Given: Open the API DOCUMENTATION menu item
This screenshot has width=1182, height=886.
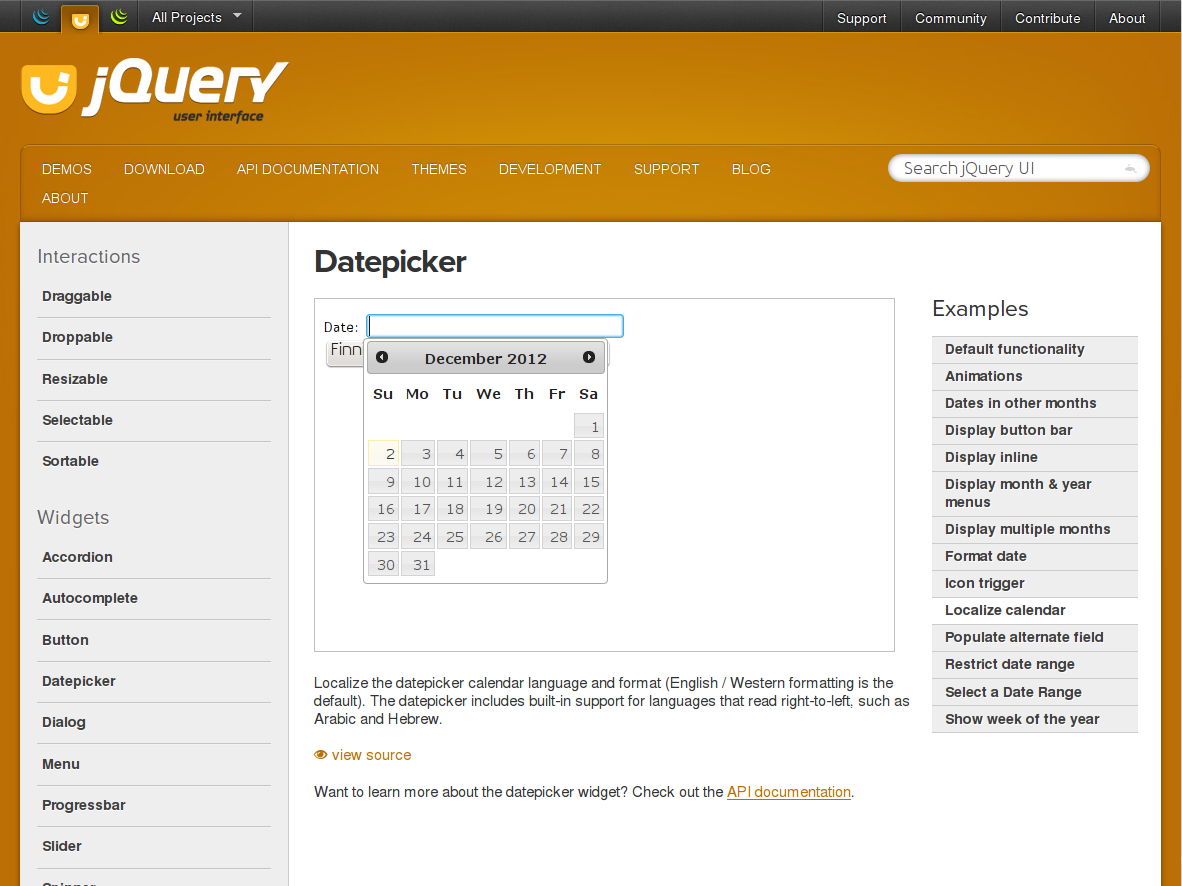Looking at the screenshot, I should (308, 170).
